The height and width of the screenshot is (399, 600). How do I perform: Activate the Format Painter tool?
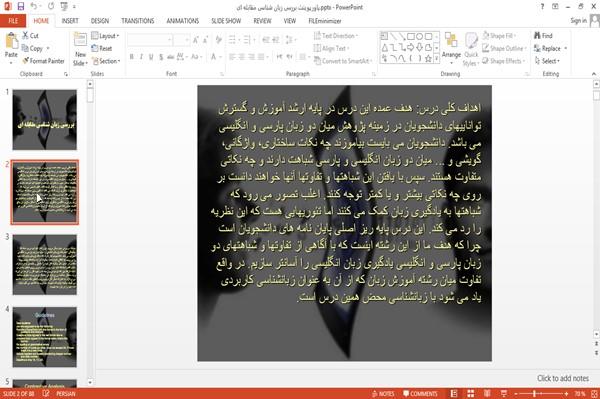(43, 61)
